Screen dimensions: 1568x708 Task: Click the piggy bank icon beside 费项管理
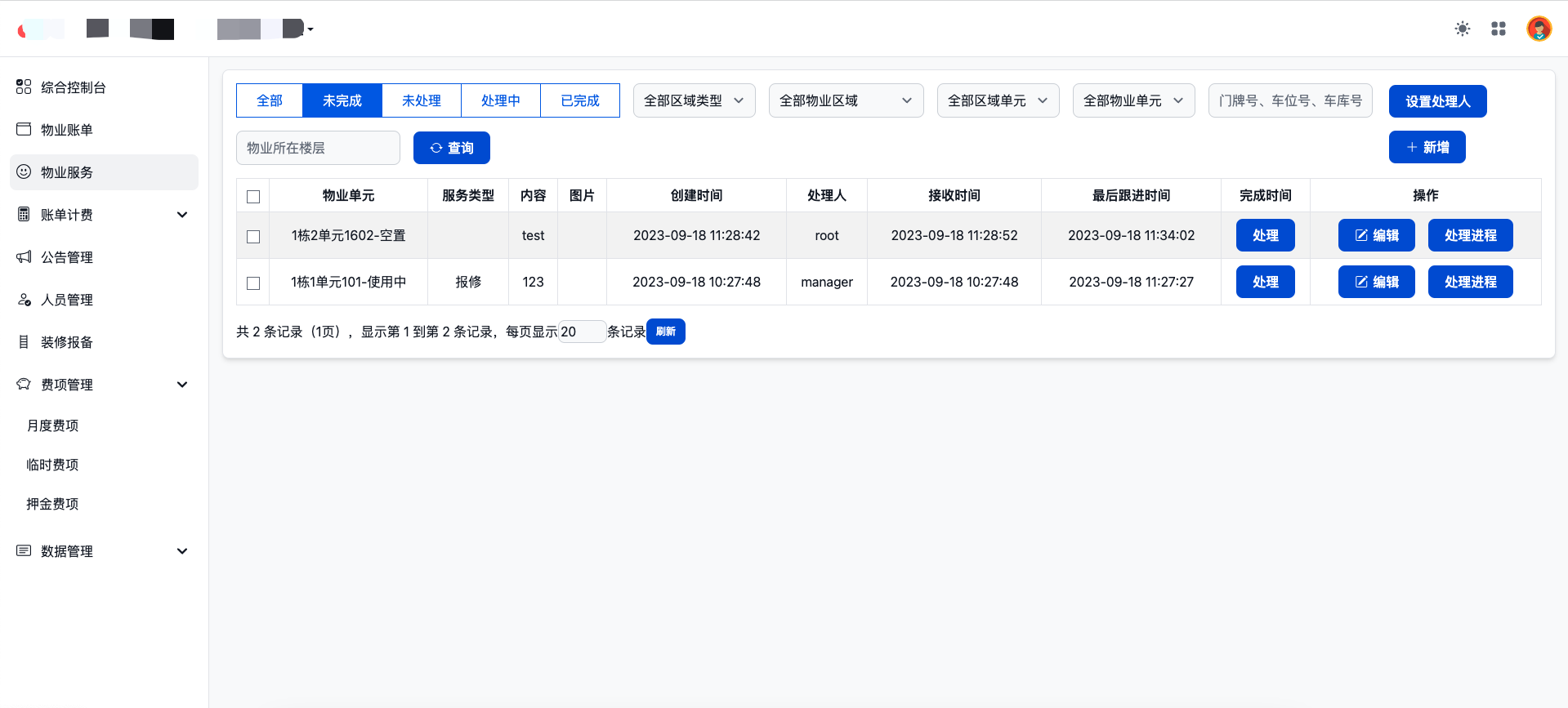pyautogui.click(x=24, y=384)
